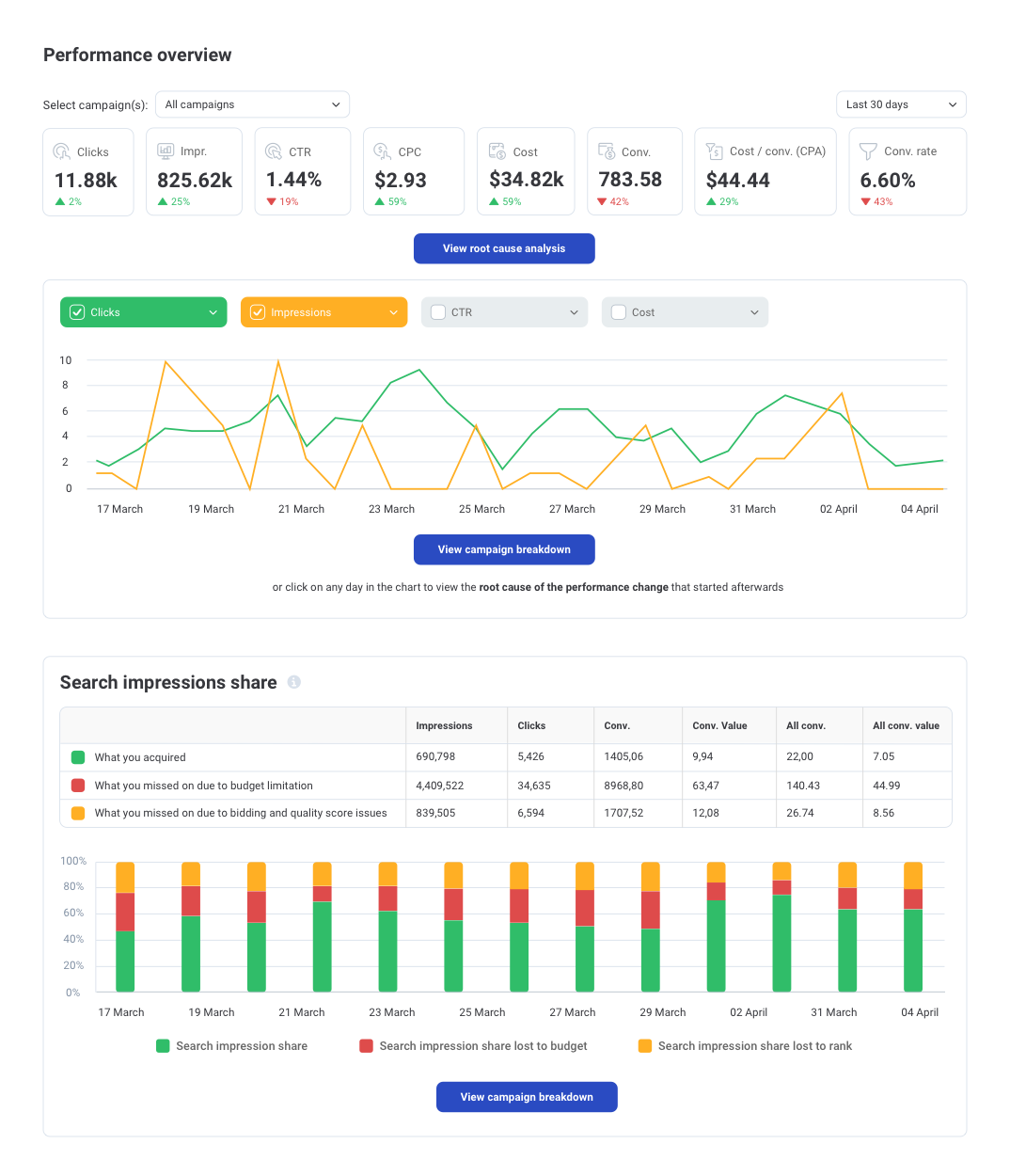1010x1176 pixels.
Task: Open the All campaigns selector
Action: (252, 104)
